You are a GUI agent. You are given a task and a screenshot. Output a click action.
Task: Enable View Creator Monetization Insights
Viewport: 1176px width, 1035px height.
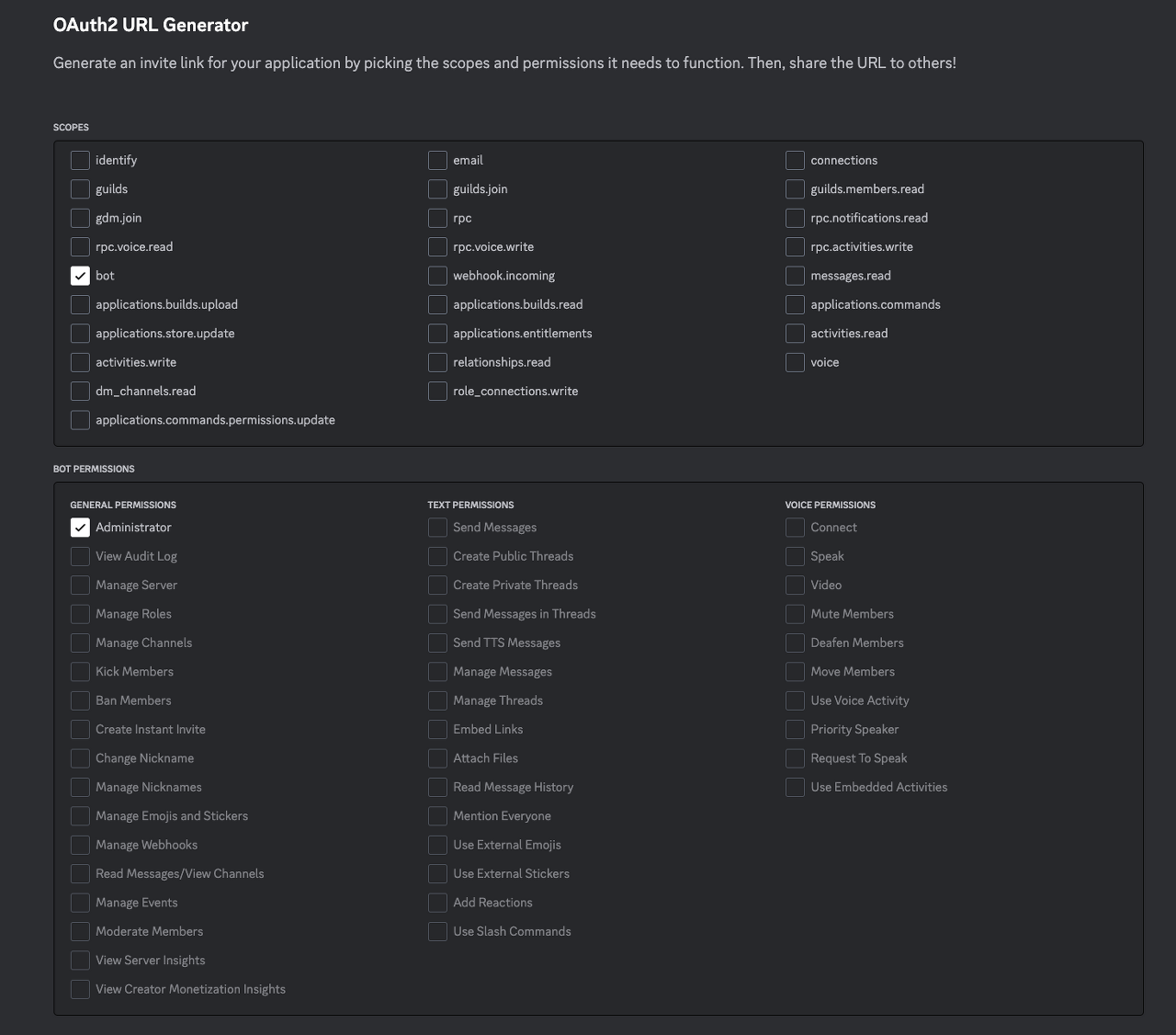coord(80,989)
